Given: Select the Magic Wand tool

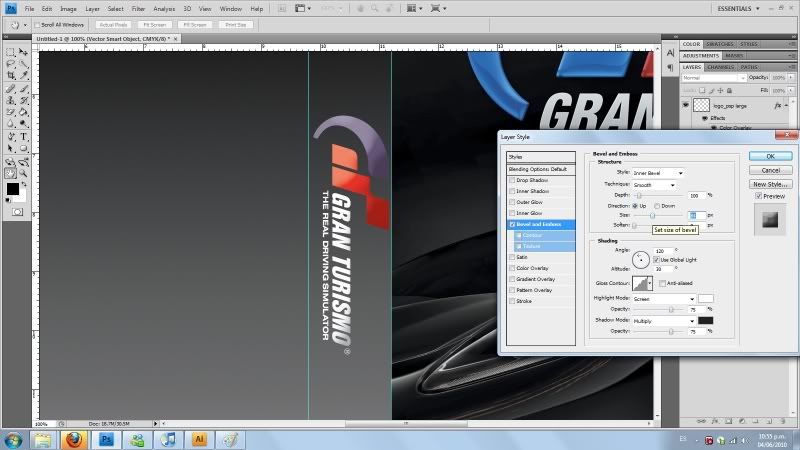Looking at the screenshot, I should [23, 64].
